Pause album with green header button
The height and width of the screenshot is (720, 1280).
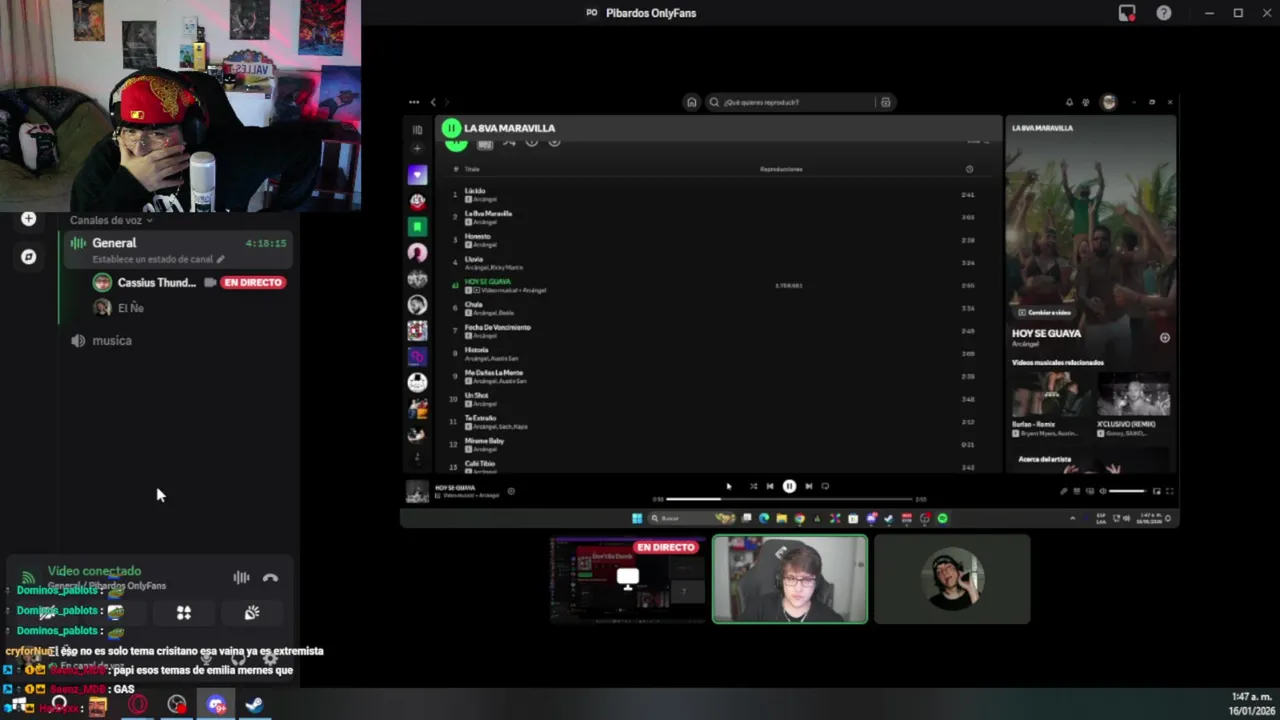tap(451, 128)
